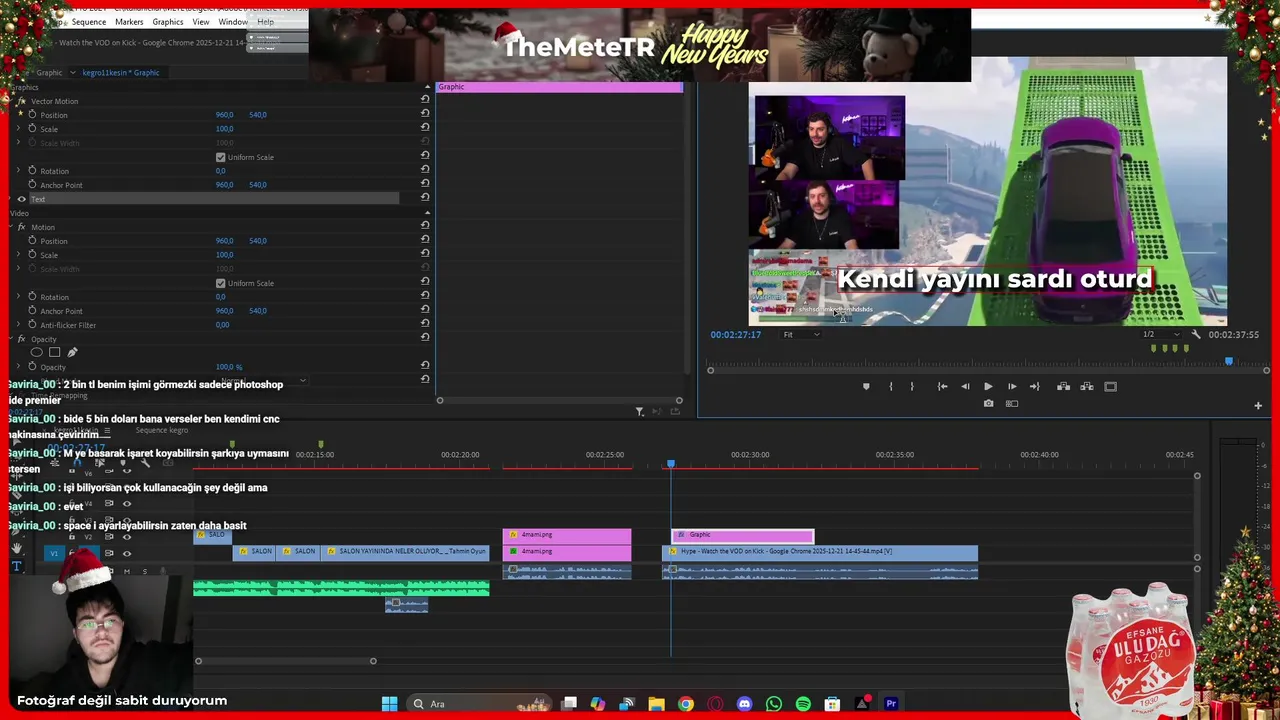The width and height of the screenshot is (1280, 720).
Task: Open Spotify from the taskbar
Action: coord(803,704)
